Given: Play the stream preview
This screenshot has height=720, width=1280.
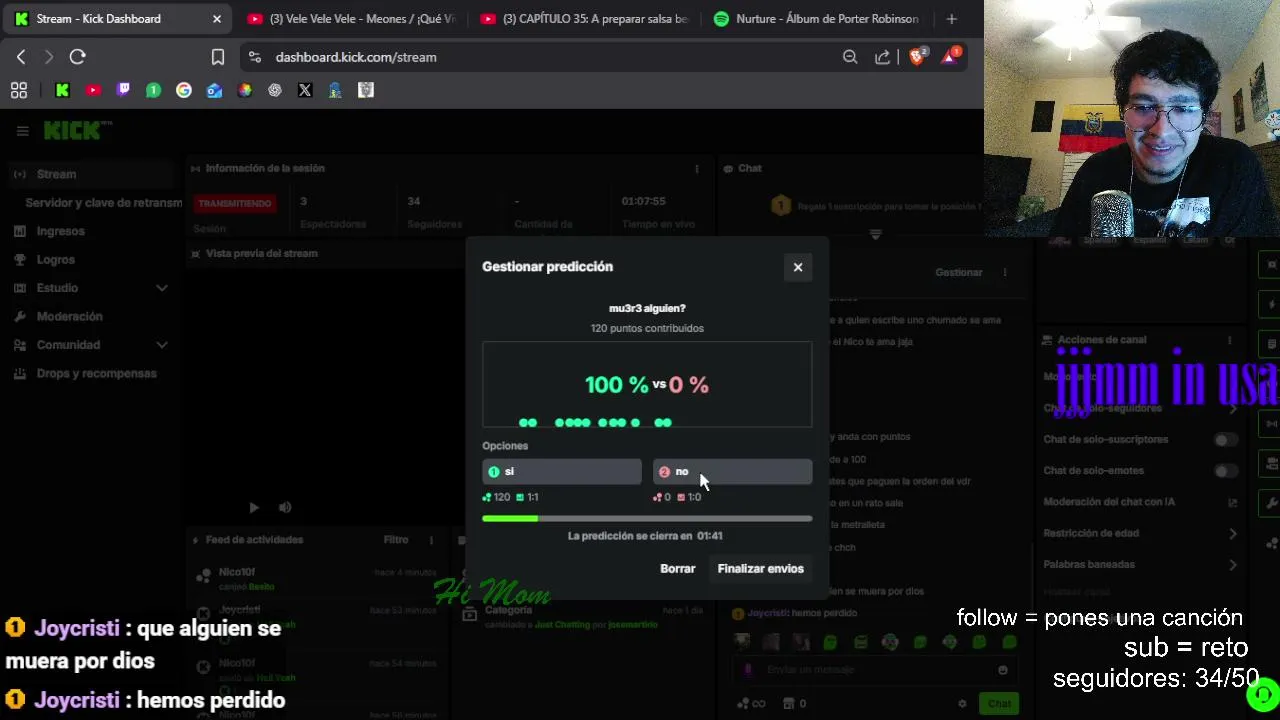Looking at the screenshot, I should (x=253, y=508).
